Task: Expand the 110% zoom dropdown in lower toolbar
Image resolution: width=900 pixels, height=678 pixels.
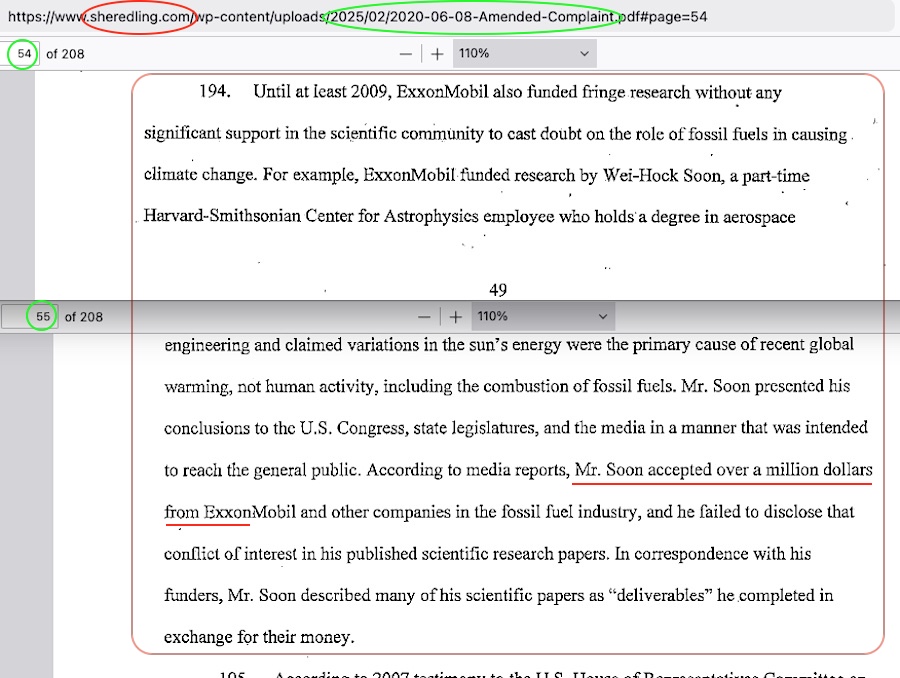Action: click(x=540, y=316)
